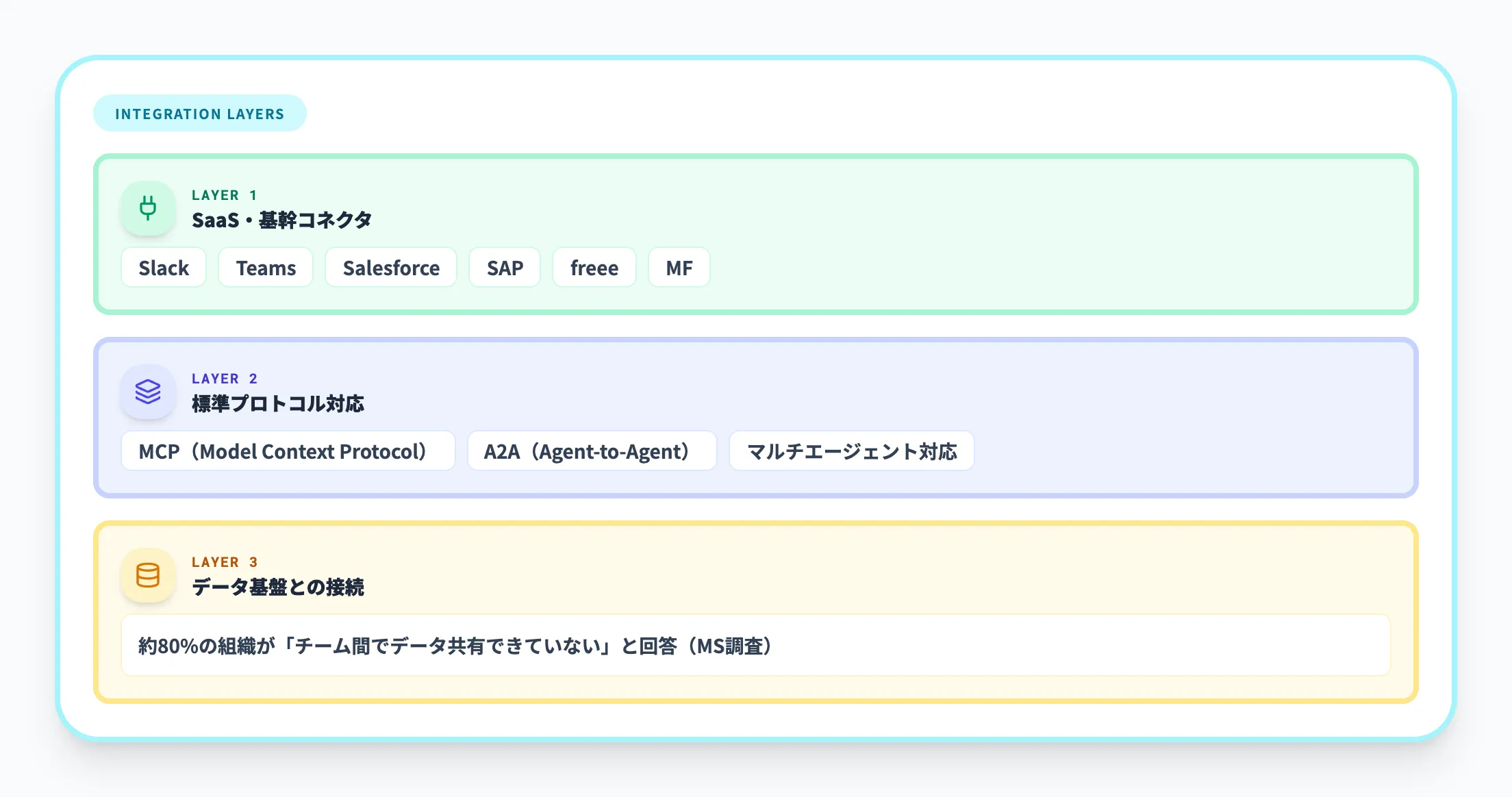Click the green plug icon for Layer 1
The image size is (1512, 797).
148,209
